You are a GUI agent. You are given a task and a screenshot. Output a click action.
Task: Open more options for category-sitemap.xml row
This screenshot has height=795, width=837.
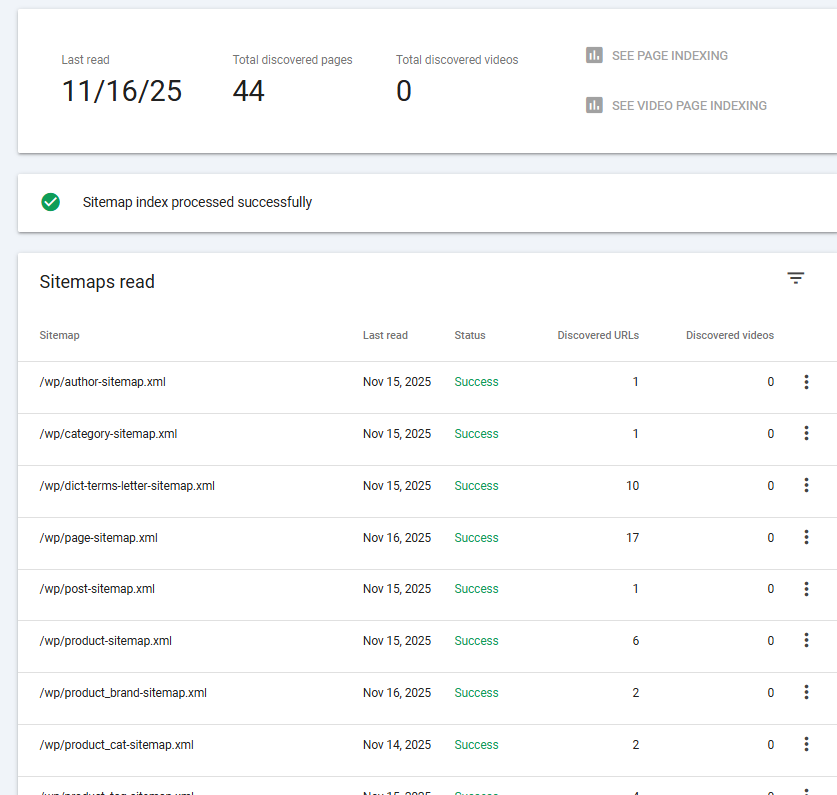pos(806,434)
